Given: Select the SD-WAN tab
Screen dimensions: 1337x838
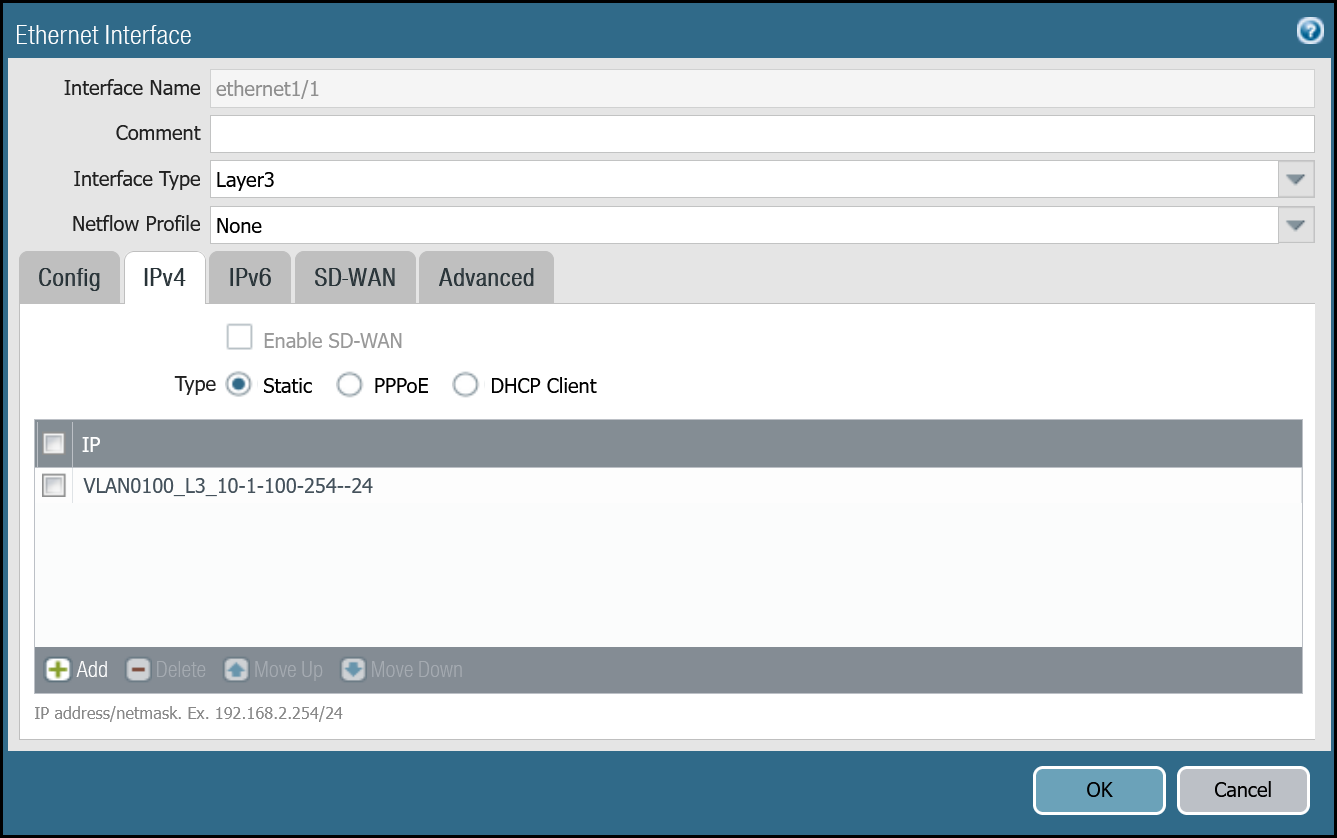Looking at the screenshot, I should 354,277.
